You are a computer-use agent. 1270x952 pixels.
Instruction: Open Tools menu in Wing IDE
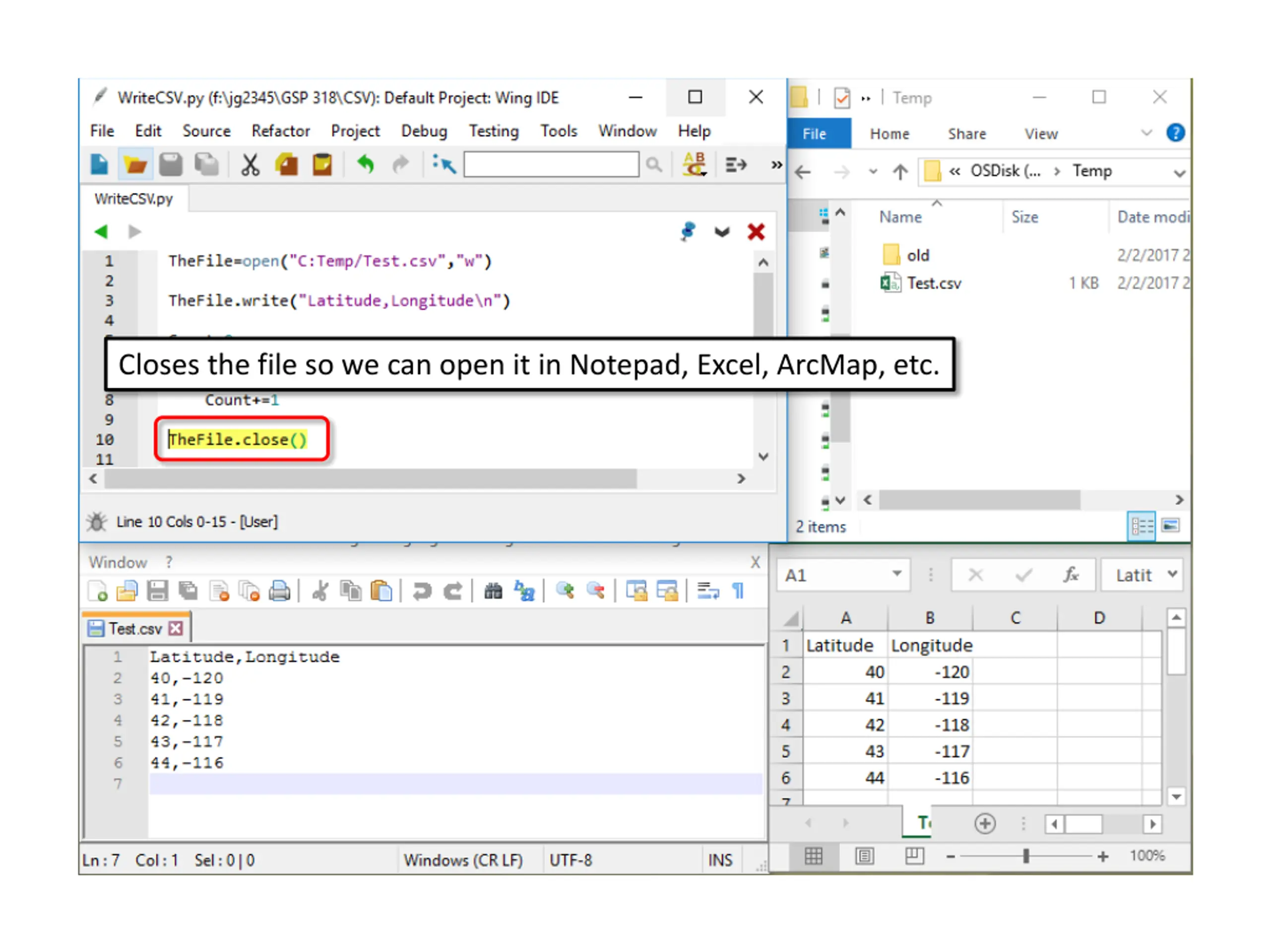pyautogui.click(x=559, y=131)
